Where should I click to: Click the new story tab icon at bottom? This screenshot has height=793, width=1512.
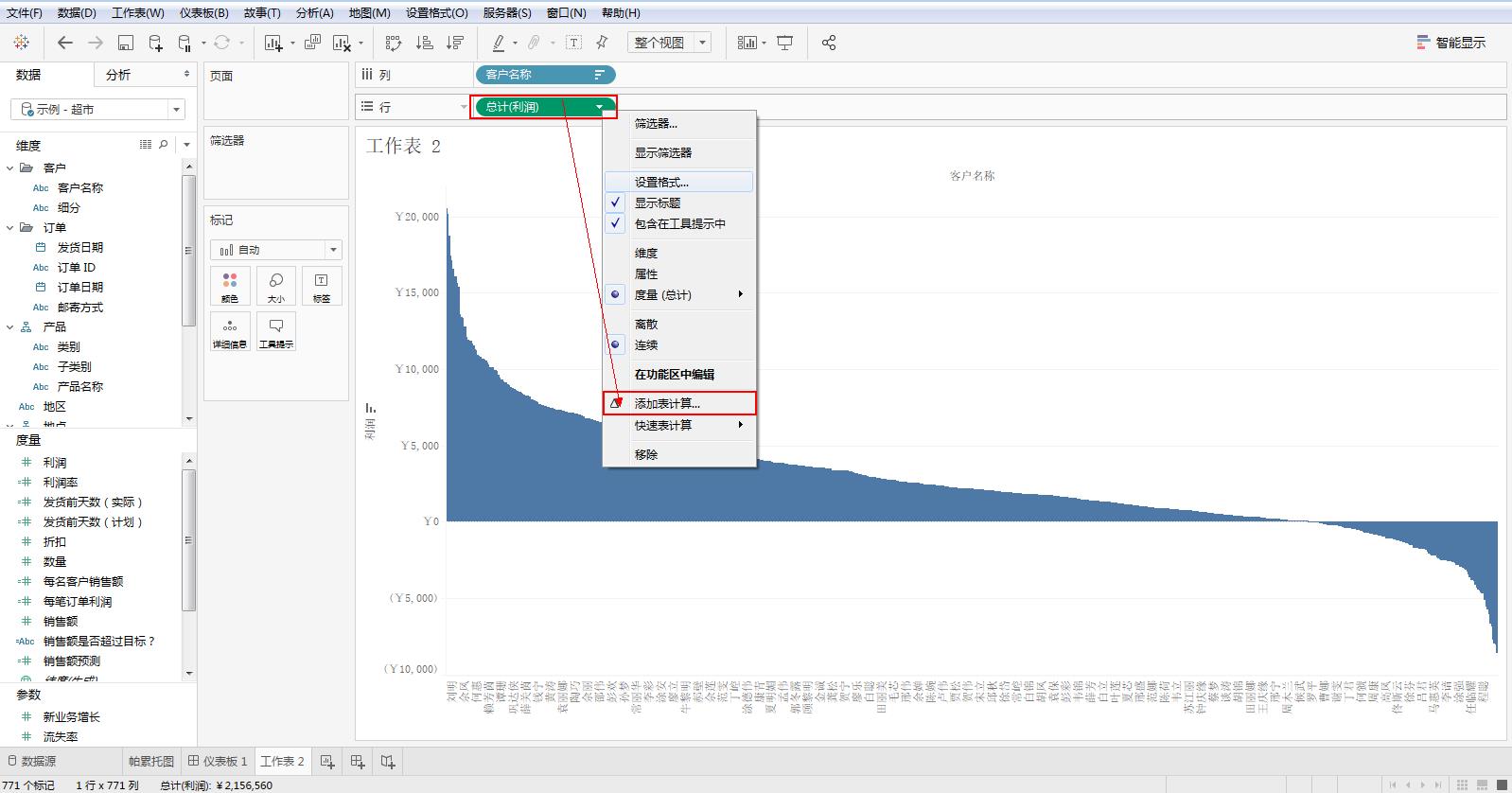(388, 761)
